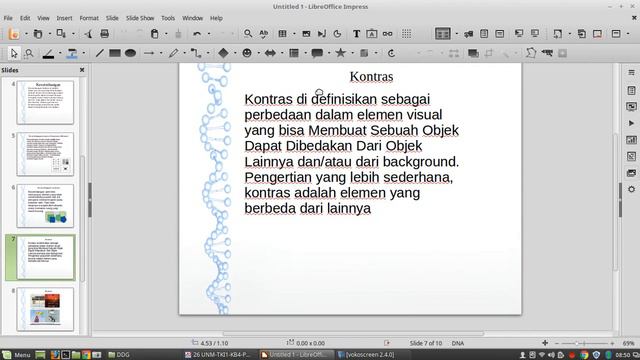Click the Rotate tool icon
This screenshot has height=360, width=640.
pyautogui.click(x=391, y=53)
